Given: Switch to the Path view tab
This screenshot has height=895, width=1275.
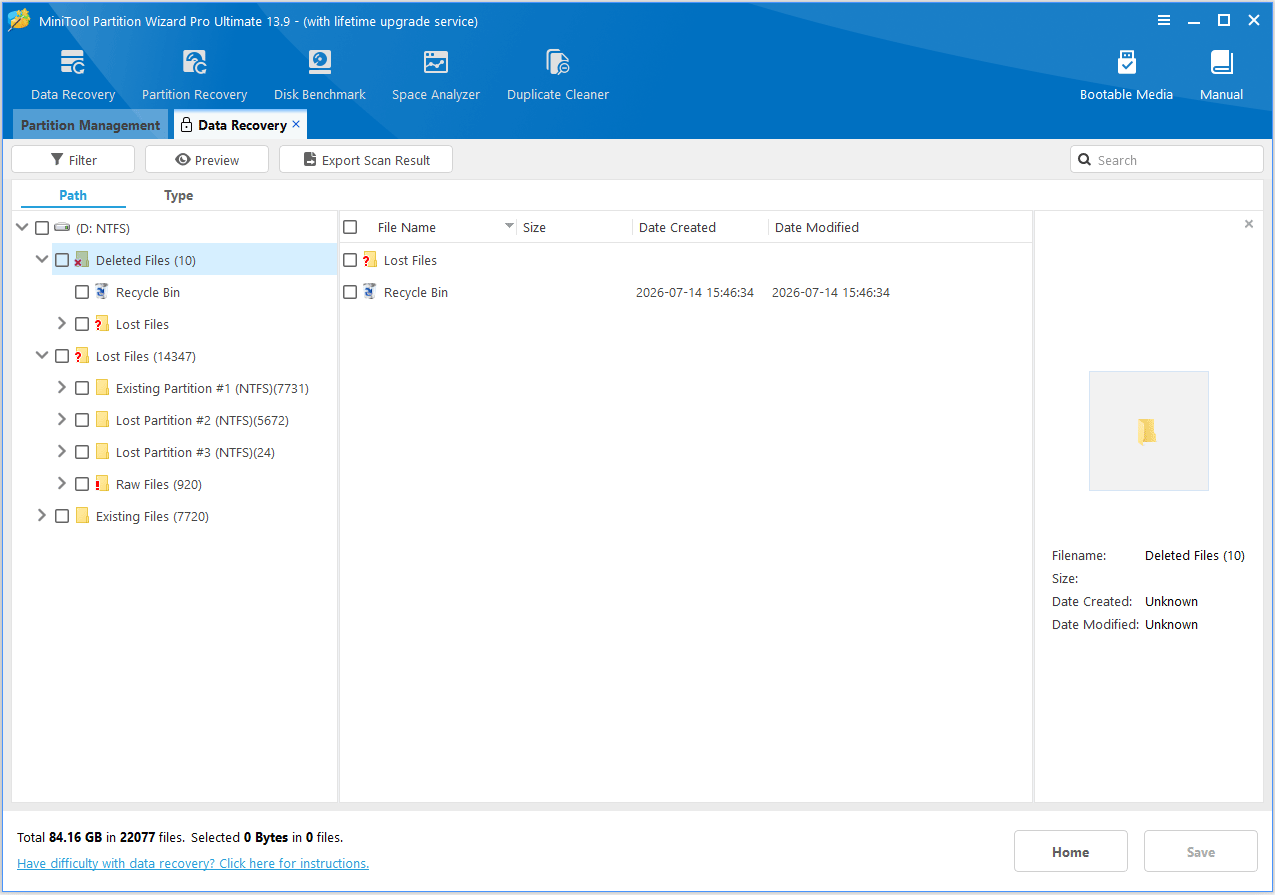Looking at the screenshot, I should pyautogui.click(x=73, y=195).
